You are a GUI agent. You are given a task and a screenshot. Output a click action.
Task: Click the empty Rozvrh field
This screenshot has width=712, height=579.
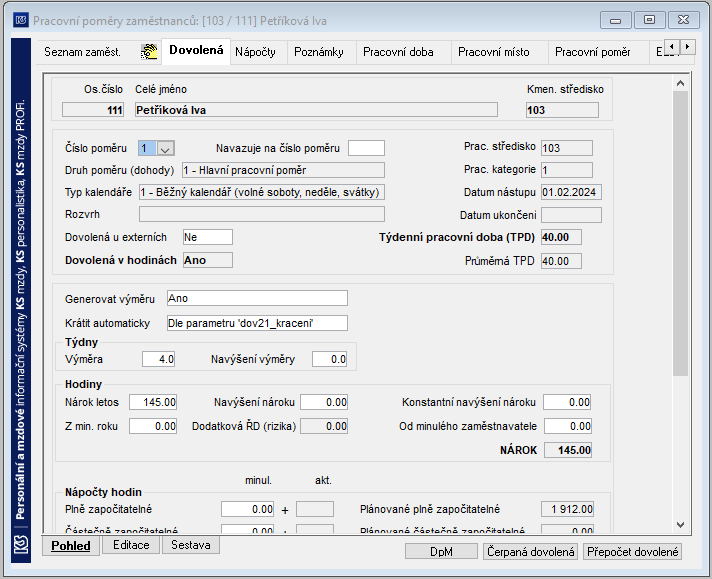[x=262, y=214]
